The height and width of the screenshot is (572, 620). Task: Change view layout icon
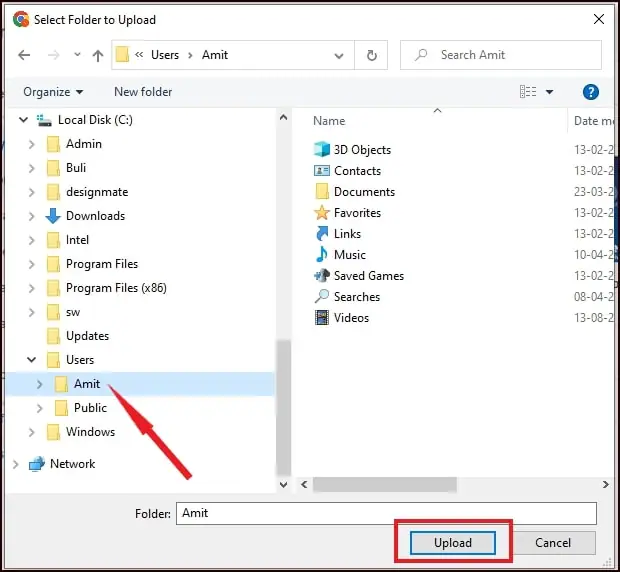pyautogui.click(x=528, y=92)
